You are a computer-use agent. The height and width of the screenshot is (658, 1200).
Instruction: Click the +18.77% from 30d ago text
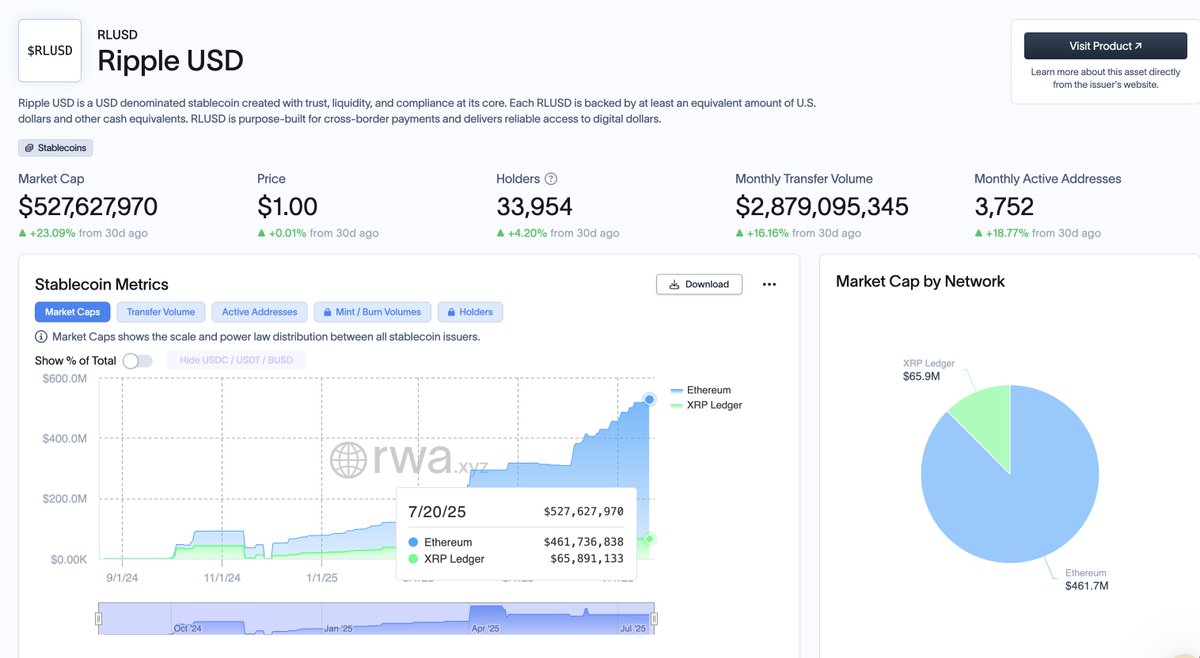coord(1037,233)
